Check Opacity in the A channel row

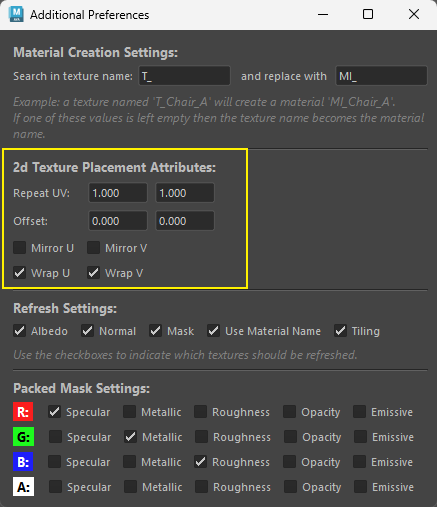(x=290, y=487)
